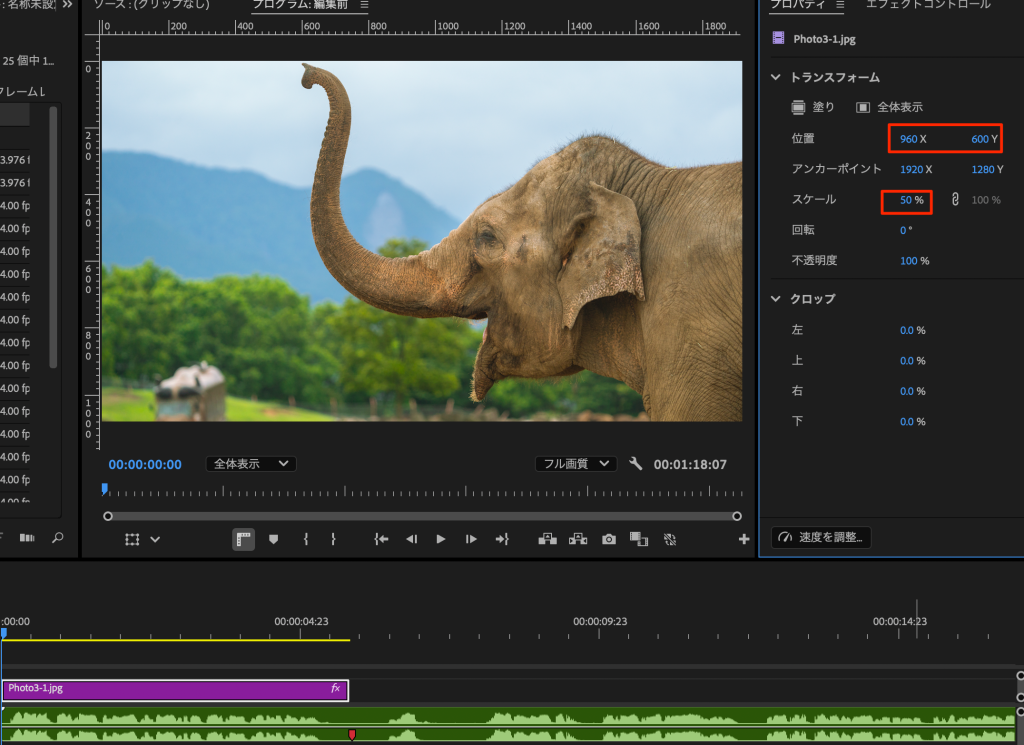Viewport: 1024px width, 745px height.
Task: Open the フル画質 playback resolution dropdown
Action: [x=575, y=464]
